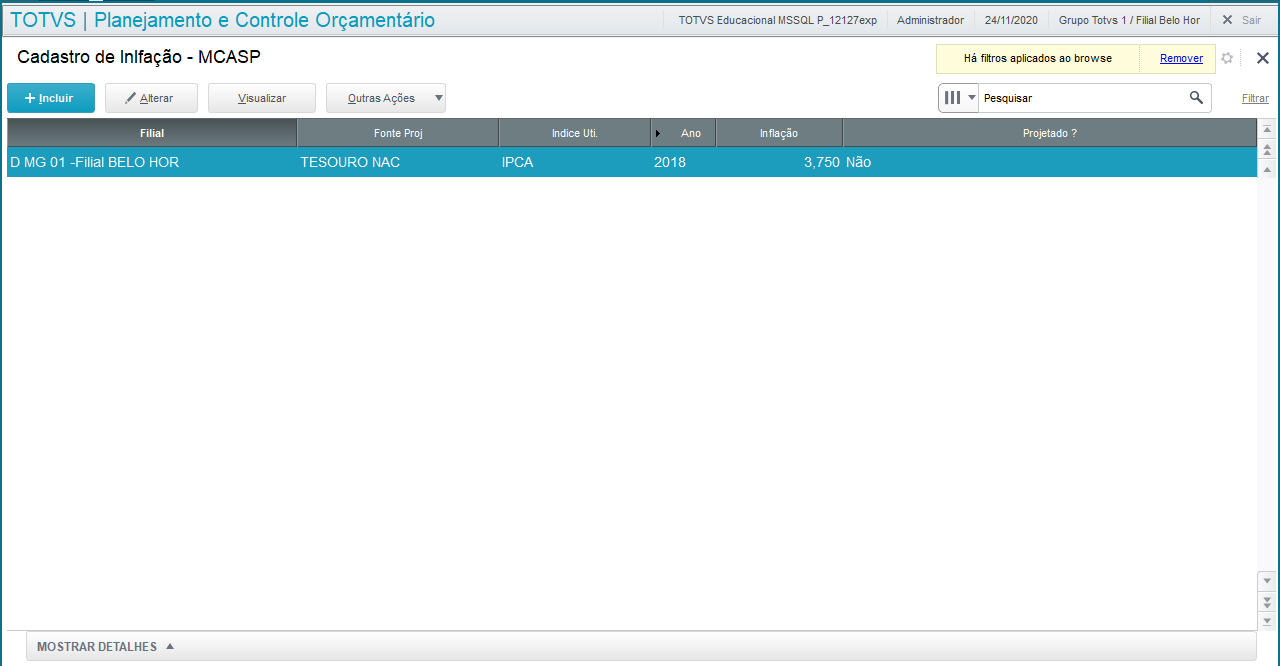Click the magnifying glass search icon

(x=1196, y=98)
